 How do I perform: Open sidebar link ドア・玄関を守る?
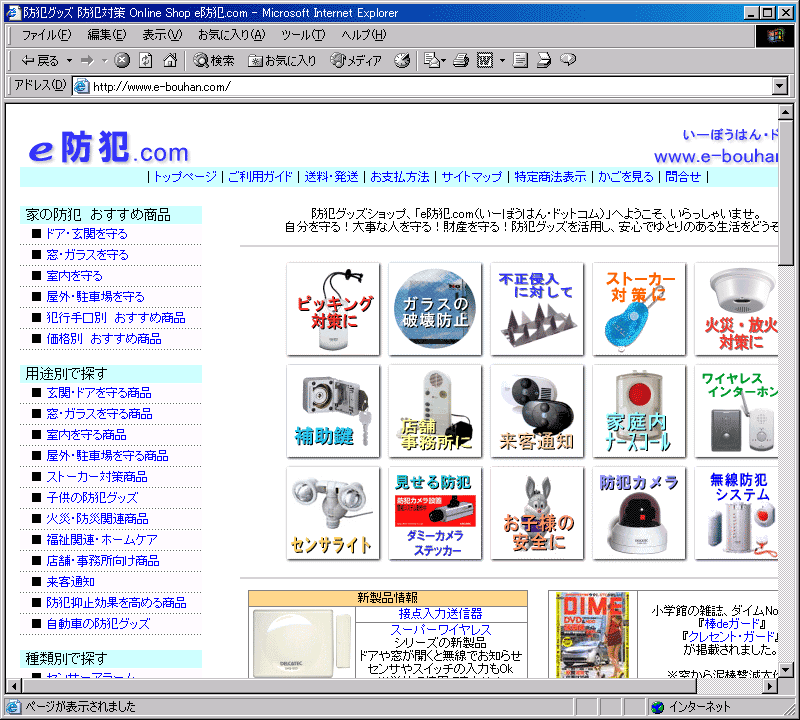(87, 234)
